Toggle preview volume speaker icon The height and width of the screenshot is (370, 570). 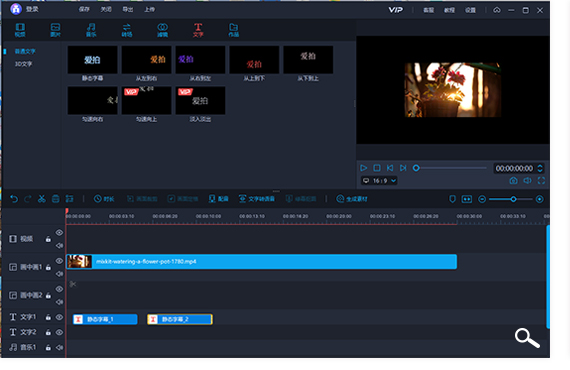pos(527,181)
